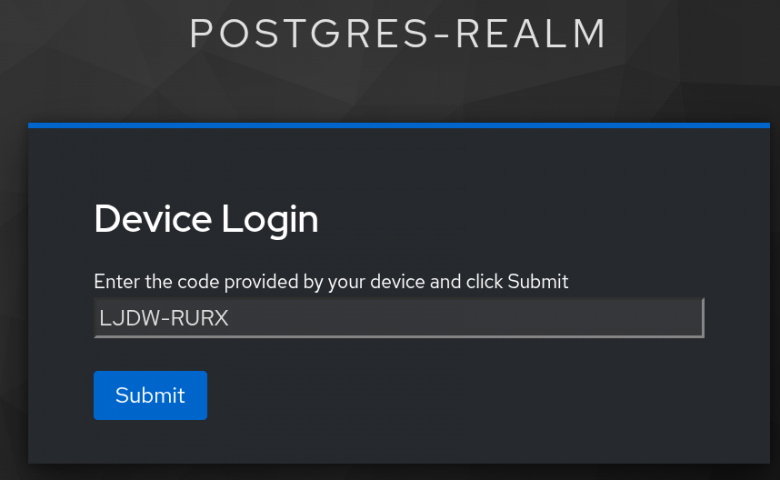Click the "Login" word in the heading
Image resolution: width=780 pixels, height=480 pixels.
click(270, 220)
